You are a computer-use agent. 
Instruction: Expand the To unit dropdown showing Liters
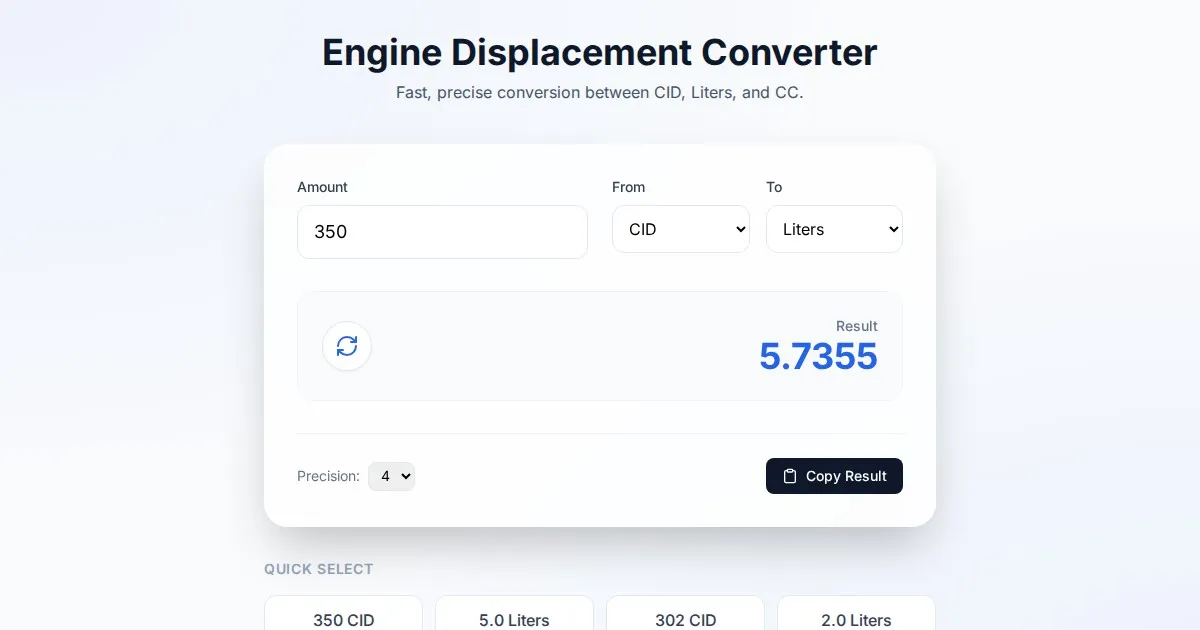pos(834,229)
